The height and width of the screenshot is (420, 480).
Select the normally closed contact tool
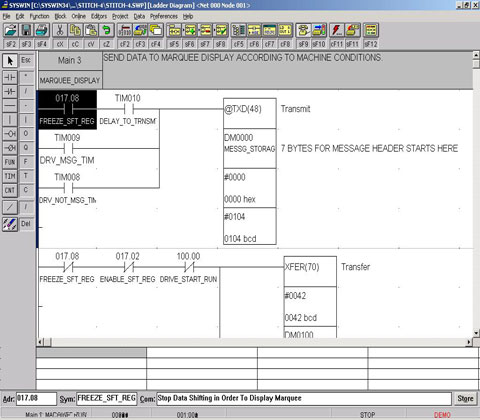click(x=10, y=91)
